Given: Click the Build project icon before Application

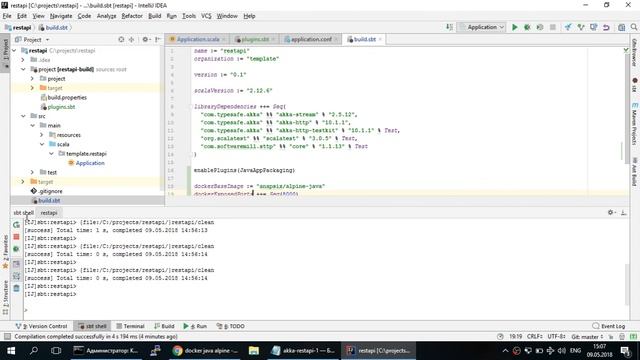Looking at the screenshot, I should 449,27.
